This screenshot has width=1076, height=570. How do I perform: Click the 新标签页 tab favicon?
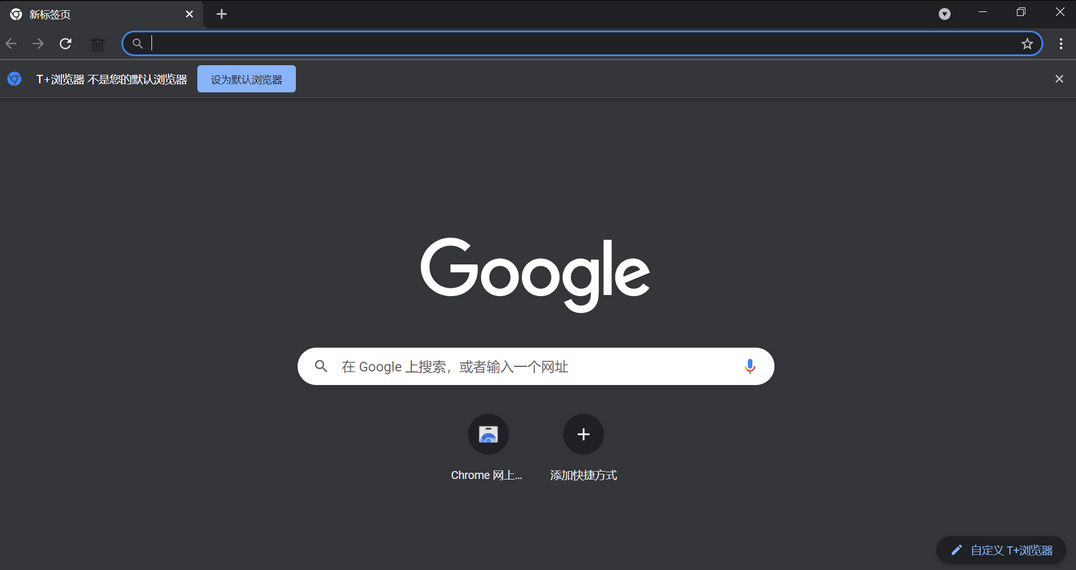tap(16, 14)
